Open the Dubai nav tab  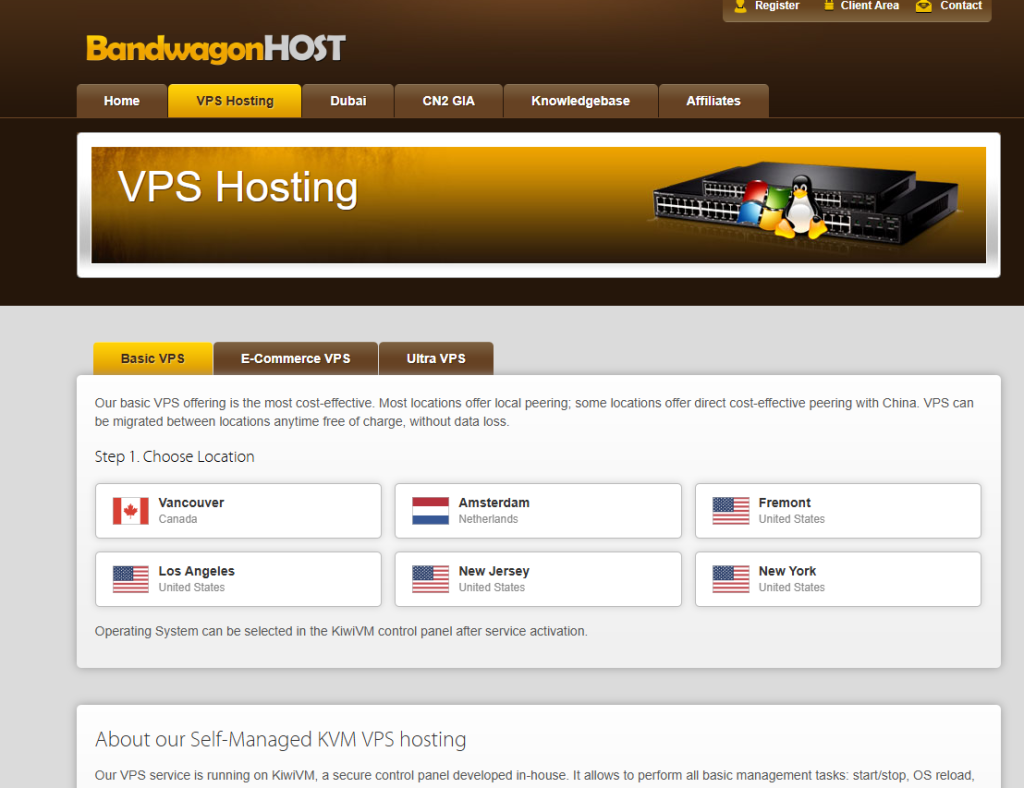(348, 101)
